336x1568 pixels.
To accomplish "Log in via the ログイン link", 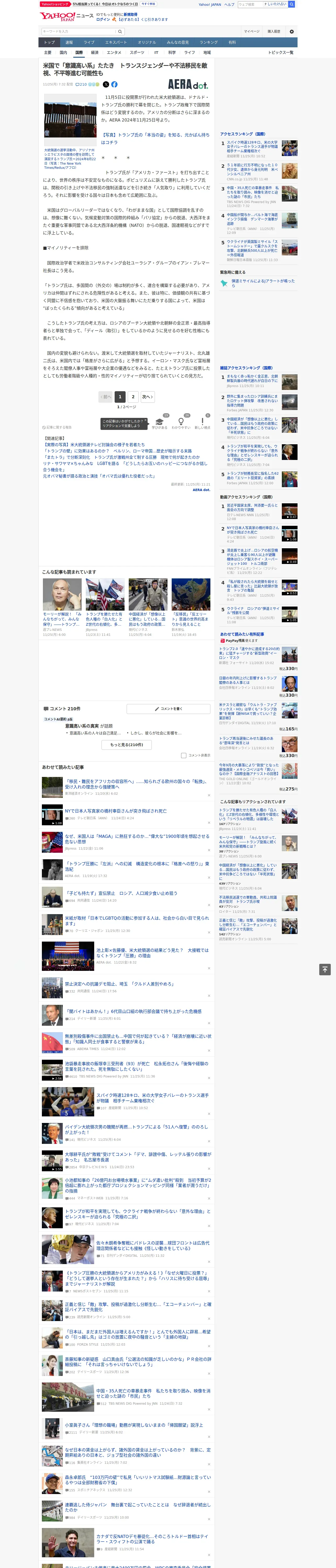I will click(103, 20).
